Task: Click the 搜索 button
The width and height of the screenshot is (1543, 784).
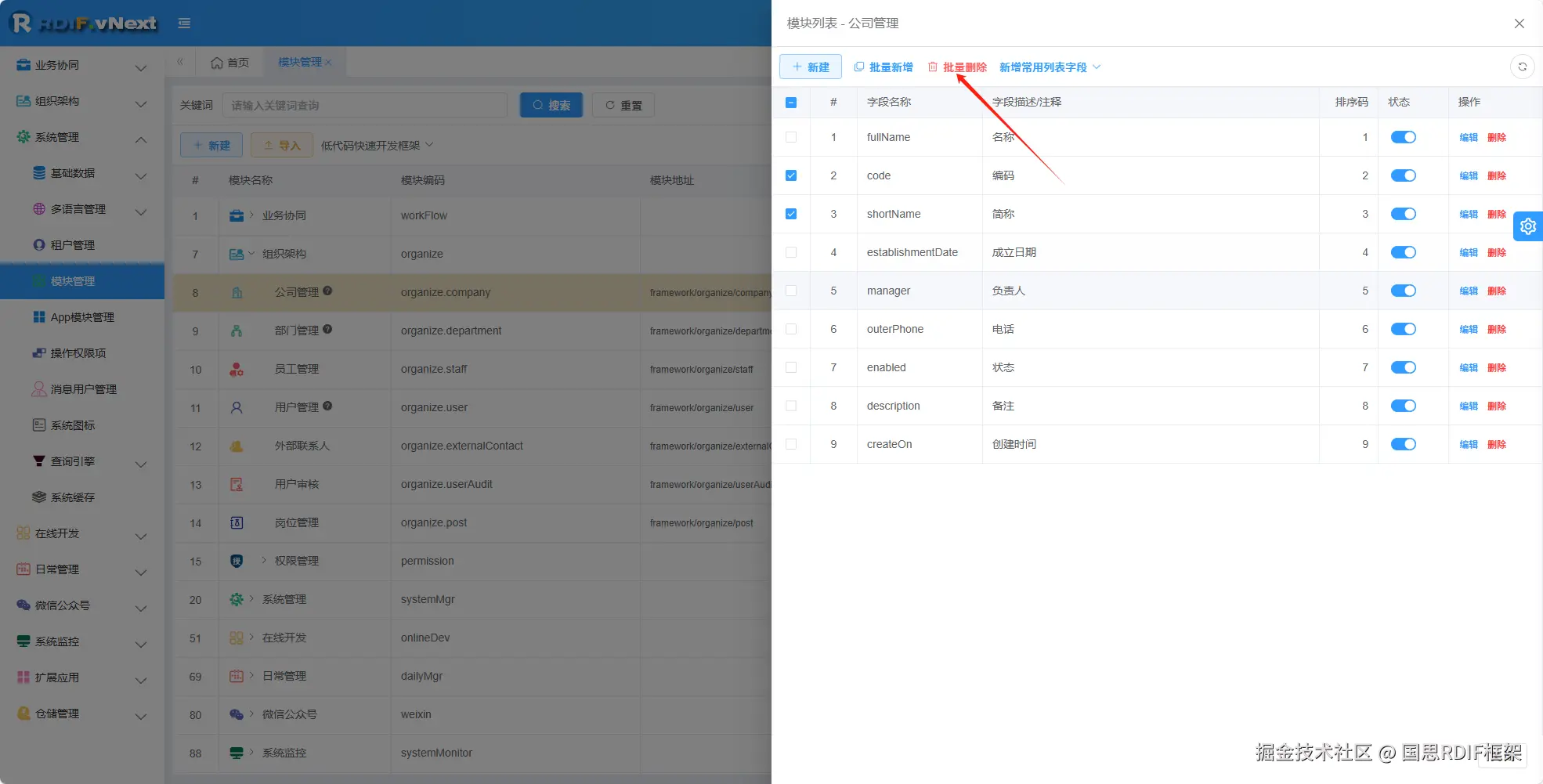Action: [x=551, y=105]
